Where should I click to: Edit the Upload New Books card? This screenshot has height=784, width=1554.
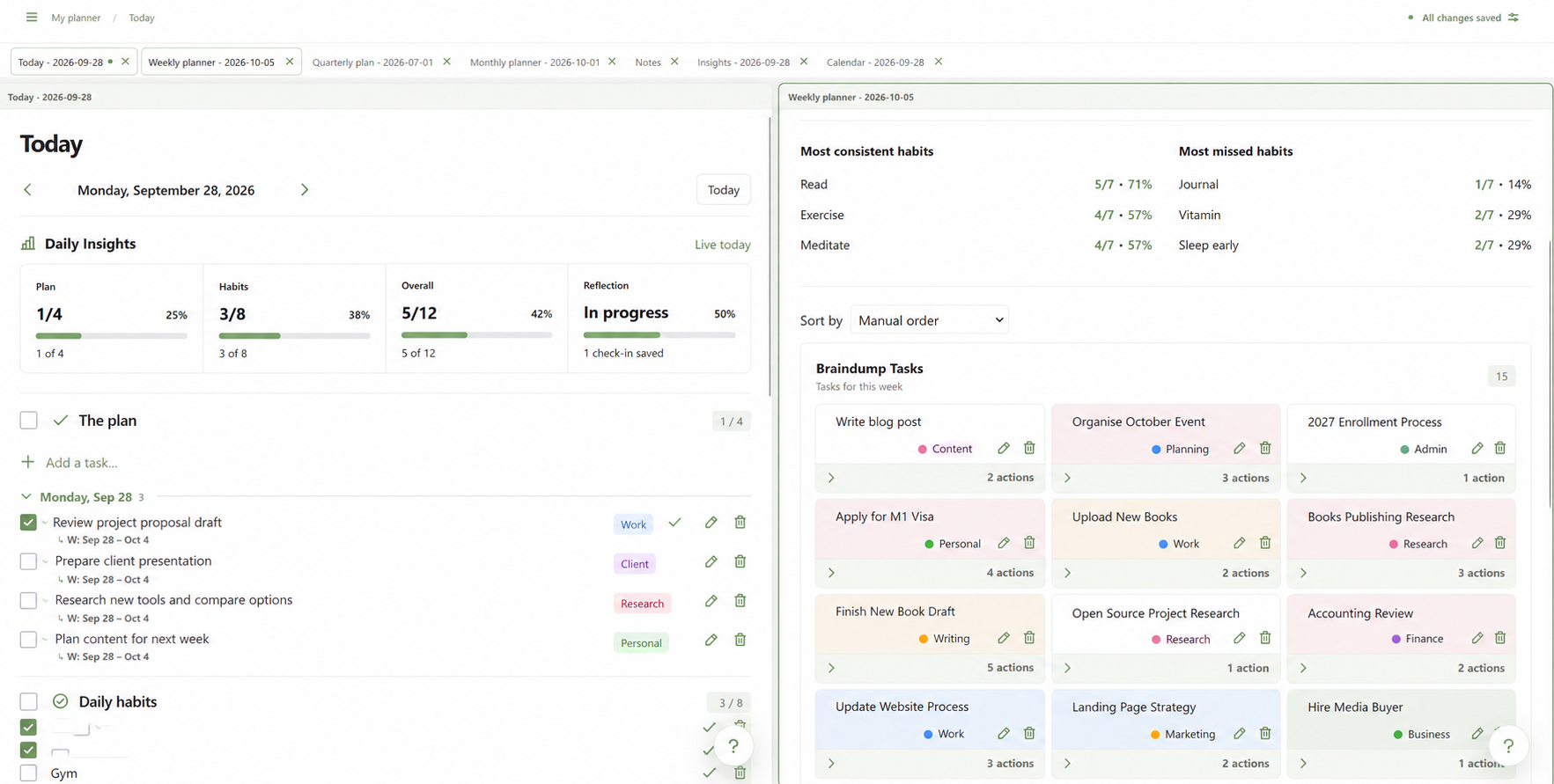[x=1239, y=544]
